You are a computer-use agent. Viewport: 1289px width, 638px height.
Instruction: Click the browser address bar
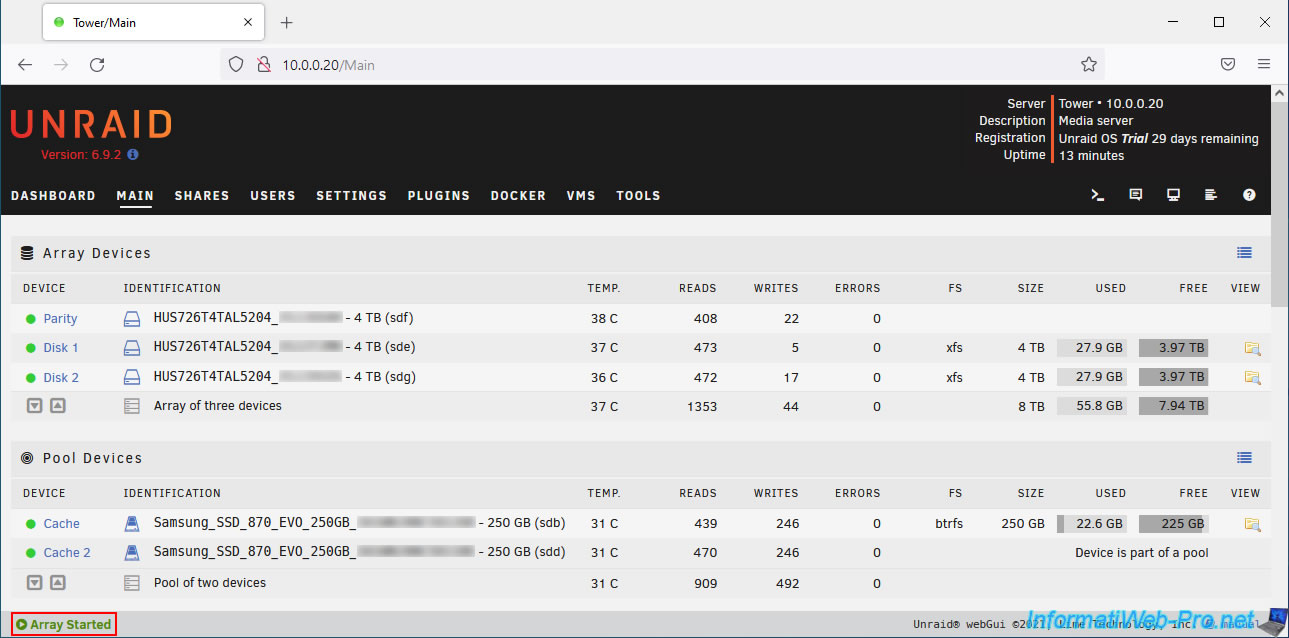tap(660, 65)
